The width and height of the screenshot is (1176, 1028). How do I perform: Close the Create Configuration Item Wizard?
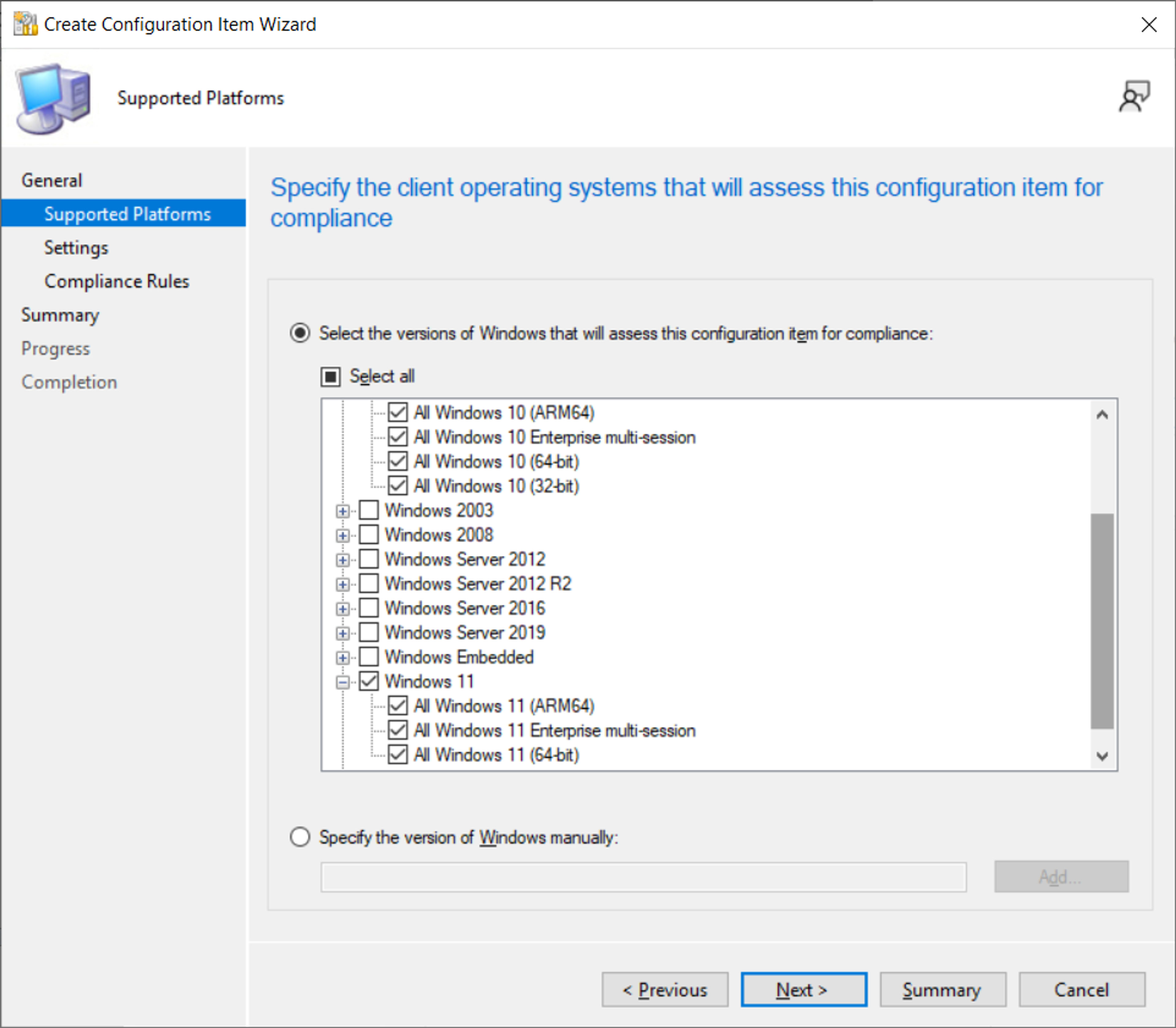coord(1148,25)
